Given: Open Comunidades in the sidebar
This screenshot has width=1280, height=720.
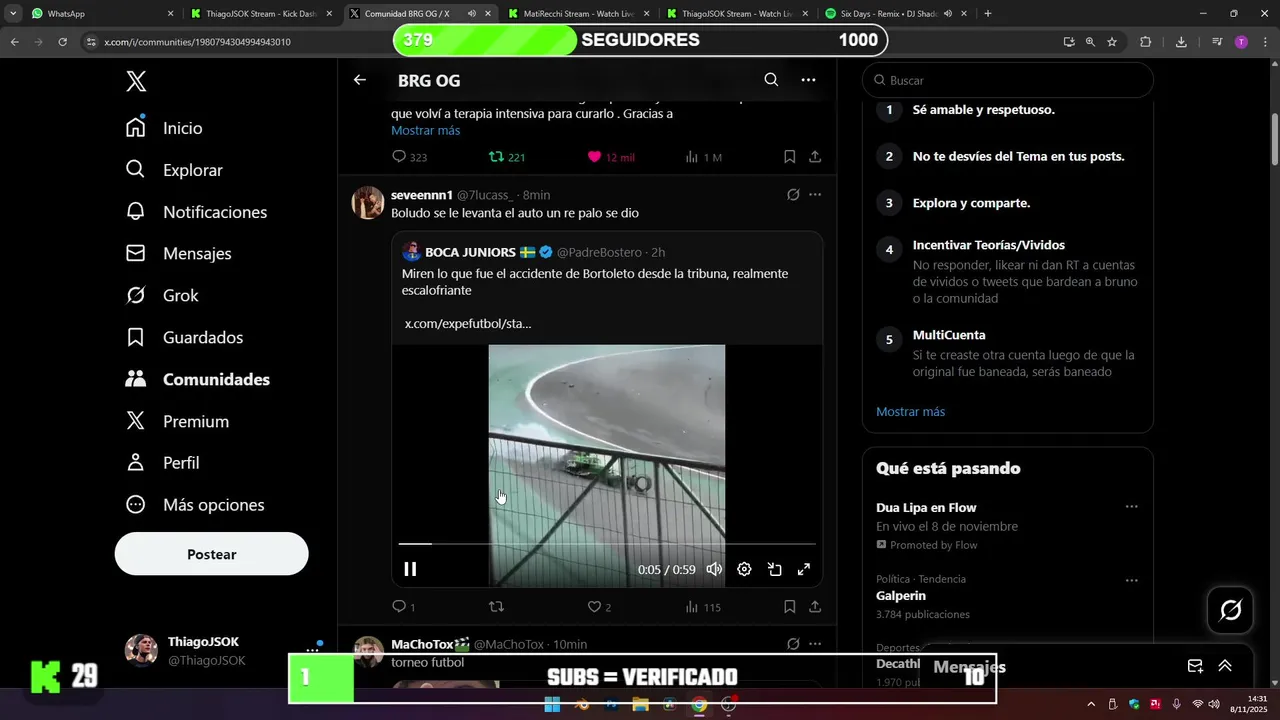Looking at the screenshot, I should (198, 380).
